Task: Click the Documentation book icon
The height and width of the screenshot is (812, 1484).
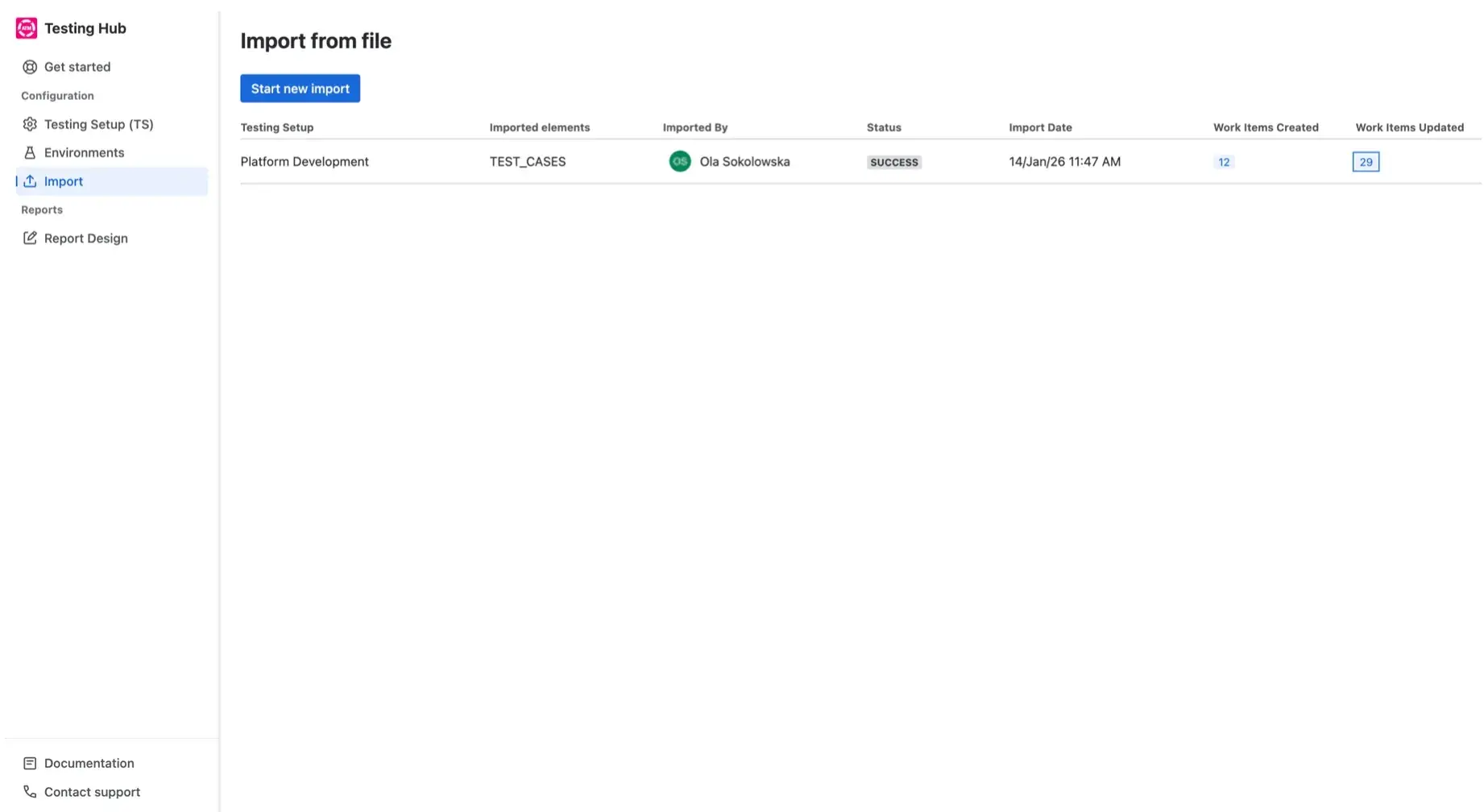Action: 30,763
